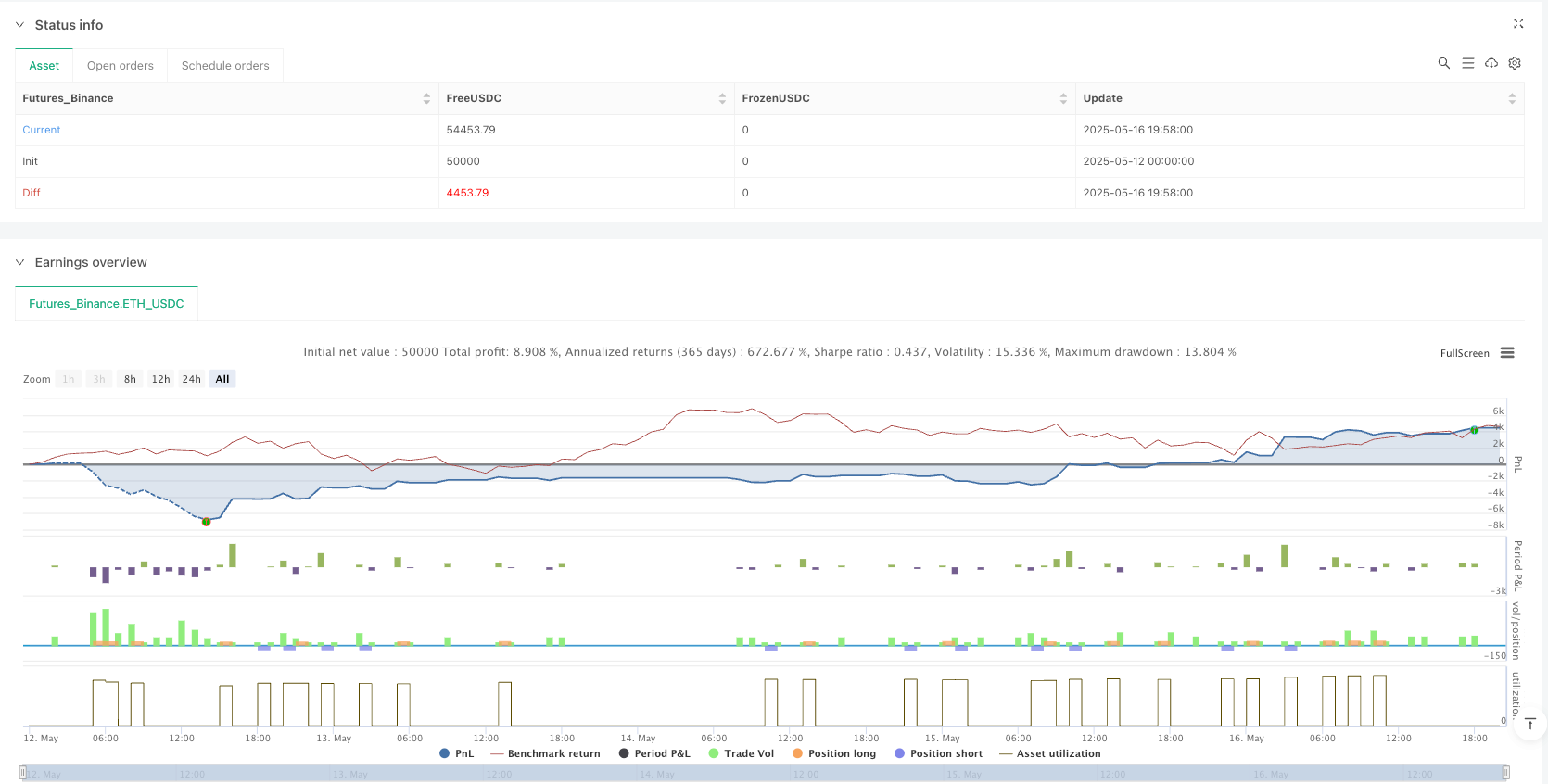Hide the Trade Vol legend series
This screenshot has width=1548, height=784.
pos(741,753)
